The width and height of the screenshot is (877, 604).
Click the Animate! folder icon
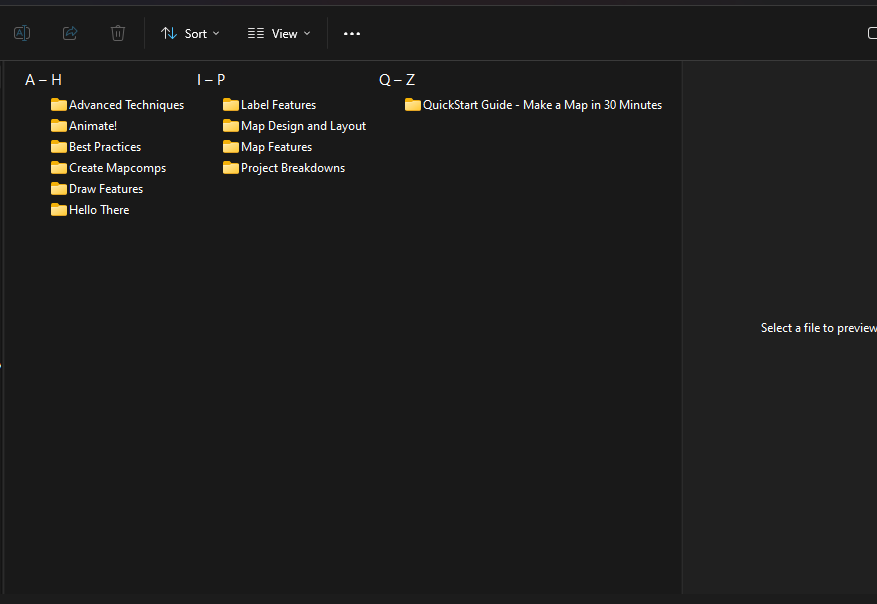coord(59,126)
